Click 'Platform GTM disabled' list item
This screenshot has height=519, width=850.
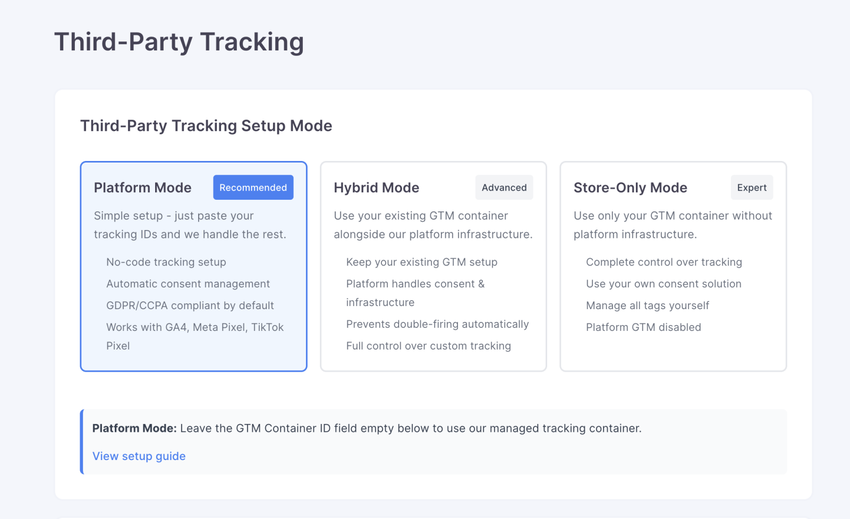pyautogui.click(x=643, y=328)
